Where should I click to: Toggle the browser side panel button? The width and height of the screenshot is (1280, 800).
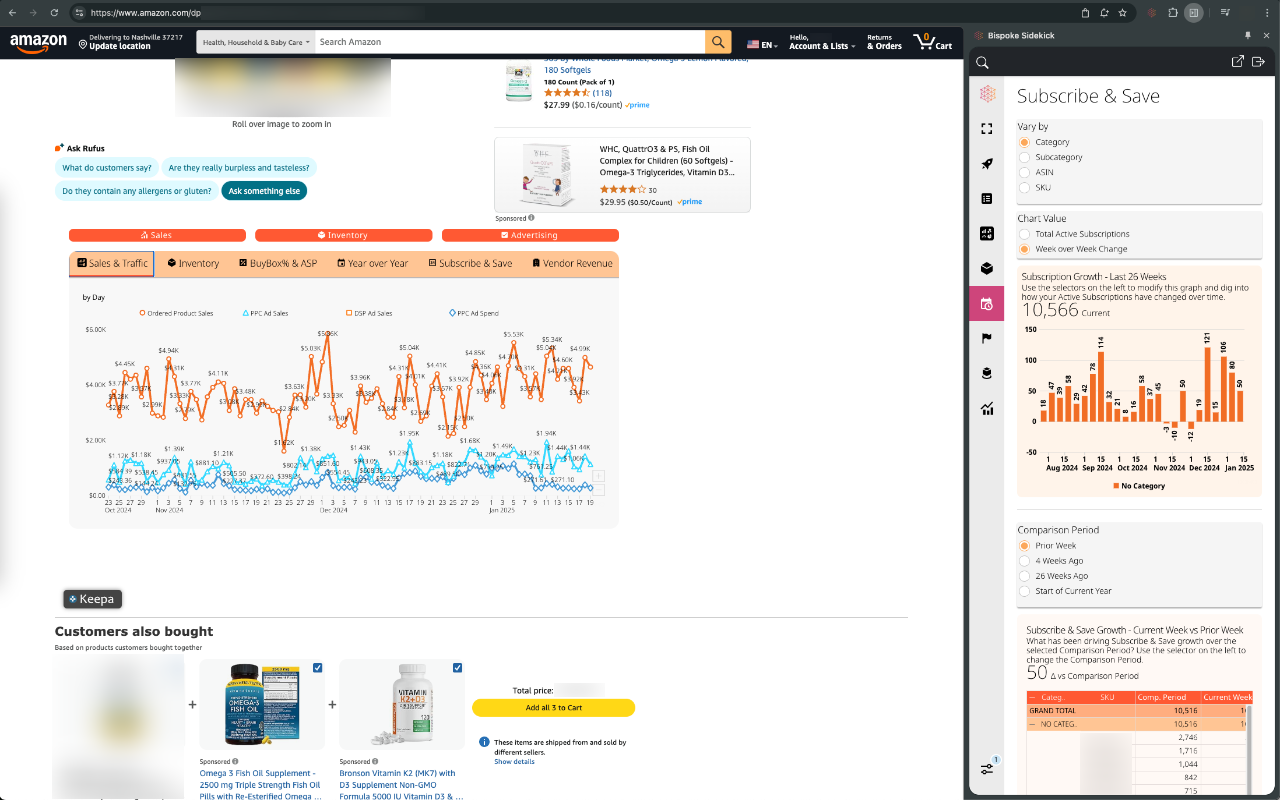(1194, 13)
